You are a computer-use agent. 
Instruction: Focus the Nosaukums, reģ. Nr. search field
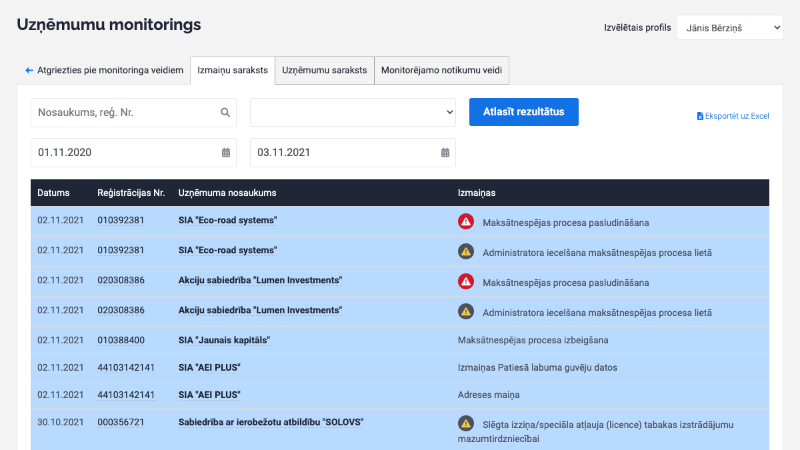125,113
